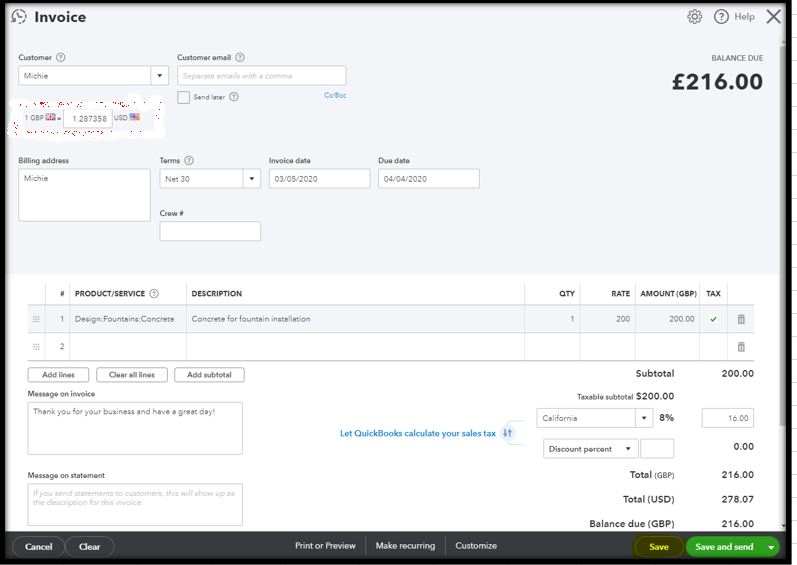
Task: Open invoice history clock icon
Action: tap(19, 17)
